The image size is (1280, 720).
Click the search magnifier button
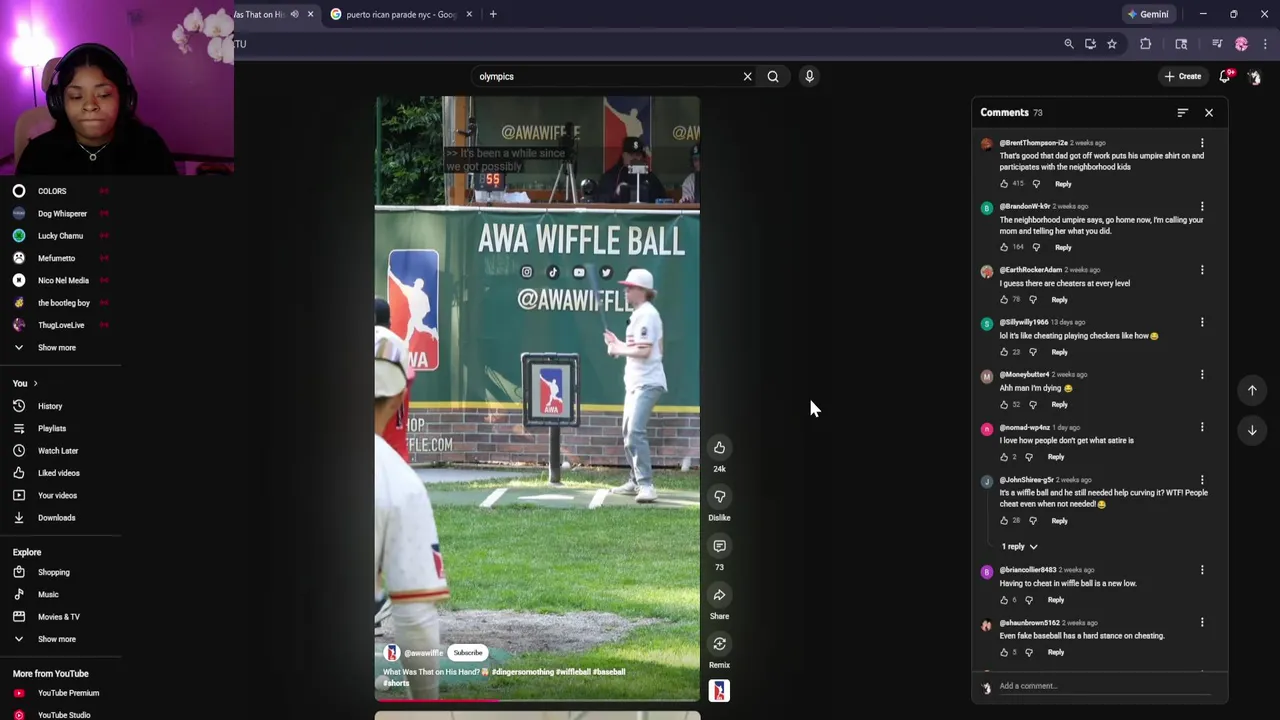pos(773,76)
